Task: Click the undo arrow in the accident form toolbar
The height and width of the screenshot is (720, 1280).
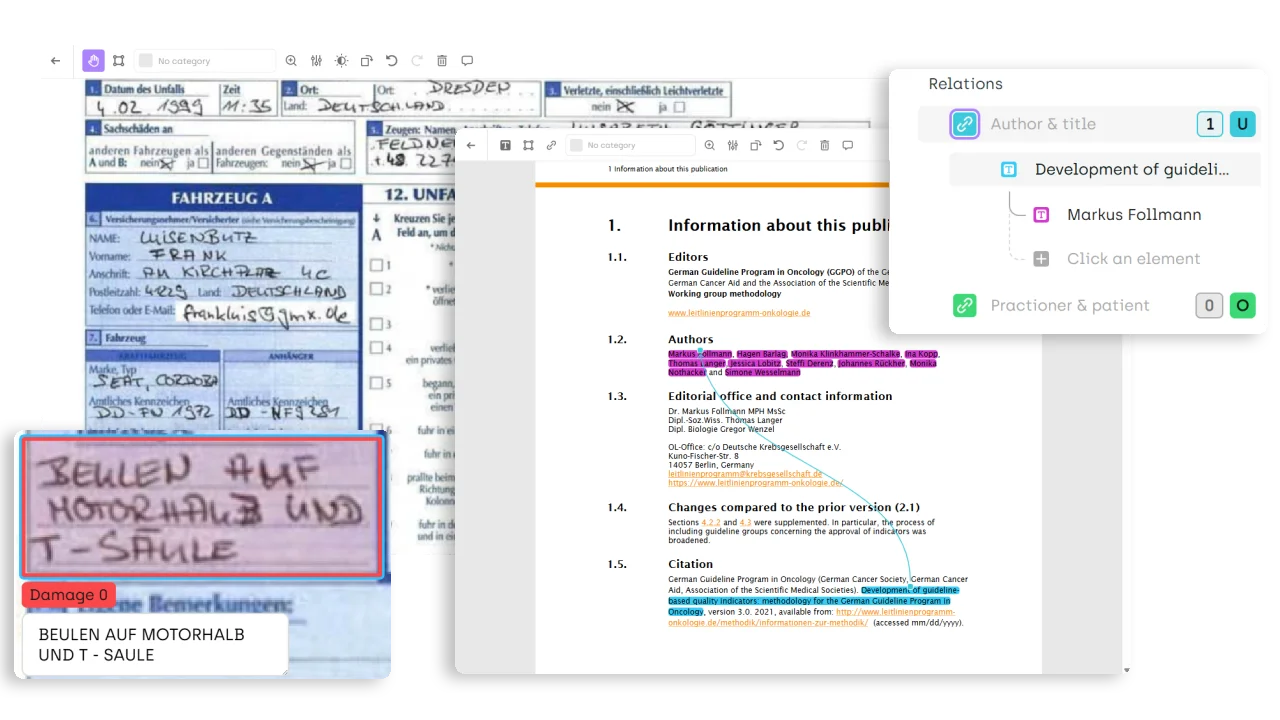Action: [391, 61]
